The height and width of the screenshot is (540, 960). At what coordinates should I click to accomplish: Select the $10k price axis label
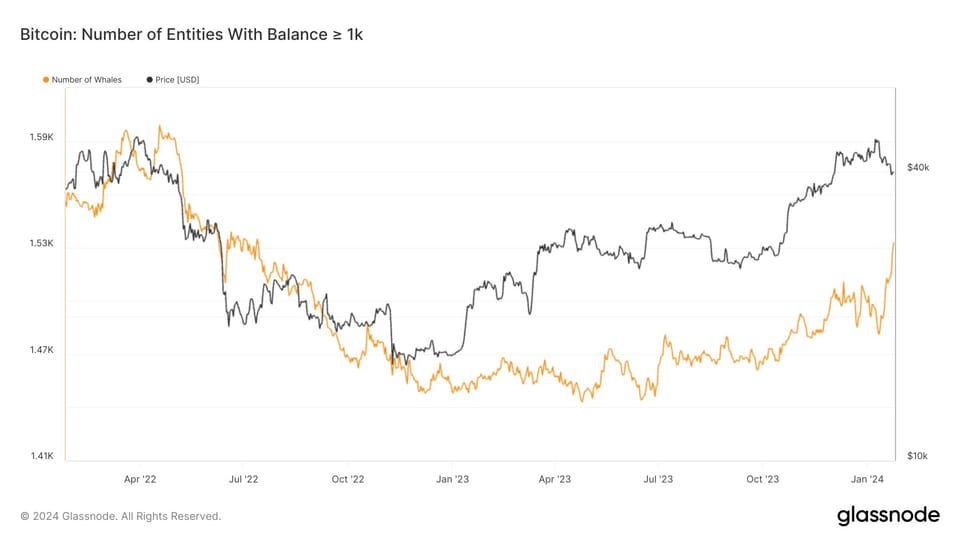coord(918,456)
